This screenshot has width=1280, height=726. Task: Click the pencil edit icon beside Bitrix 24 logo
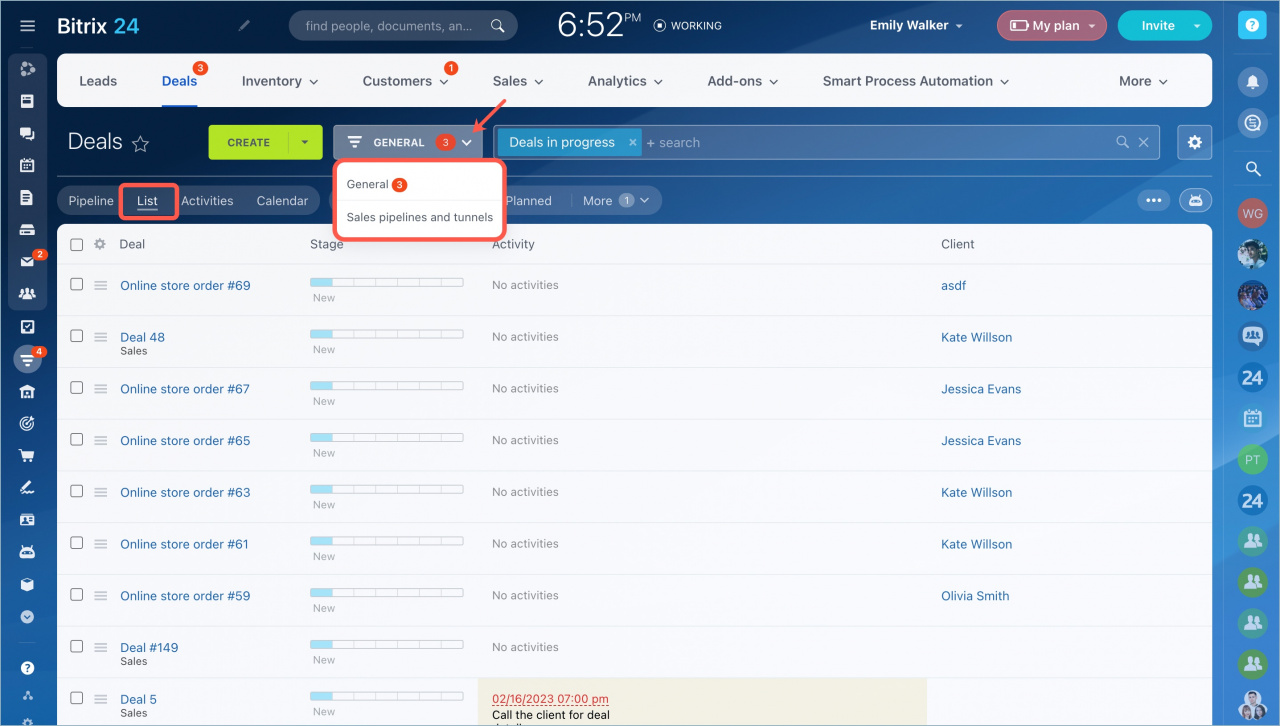pyautogui.click(x=244, y=26)
